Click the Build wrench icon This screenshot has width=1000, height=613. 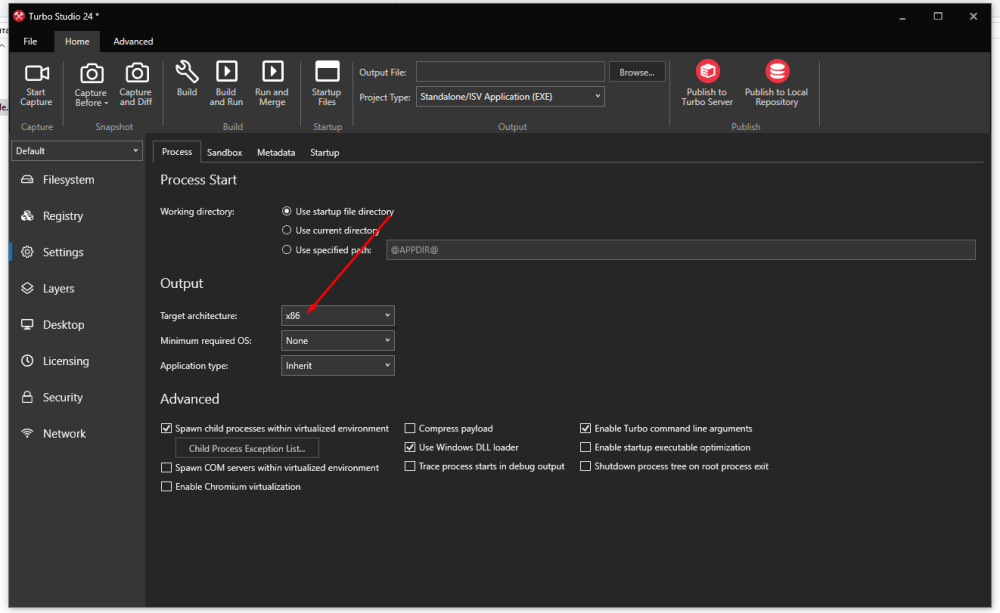click(x=187, y=71)
